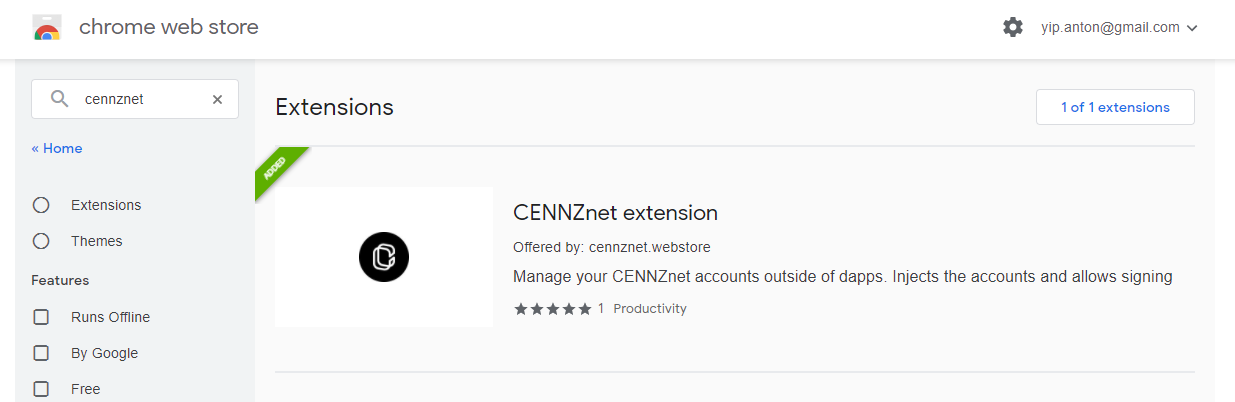
Task: Click the Chrome Web Store logo icon
Action: 47,27
